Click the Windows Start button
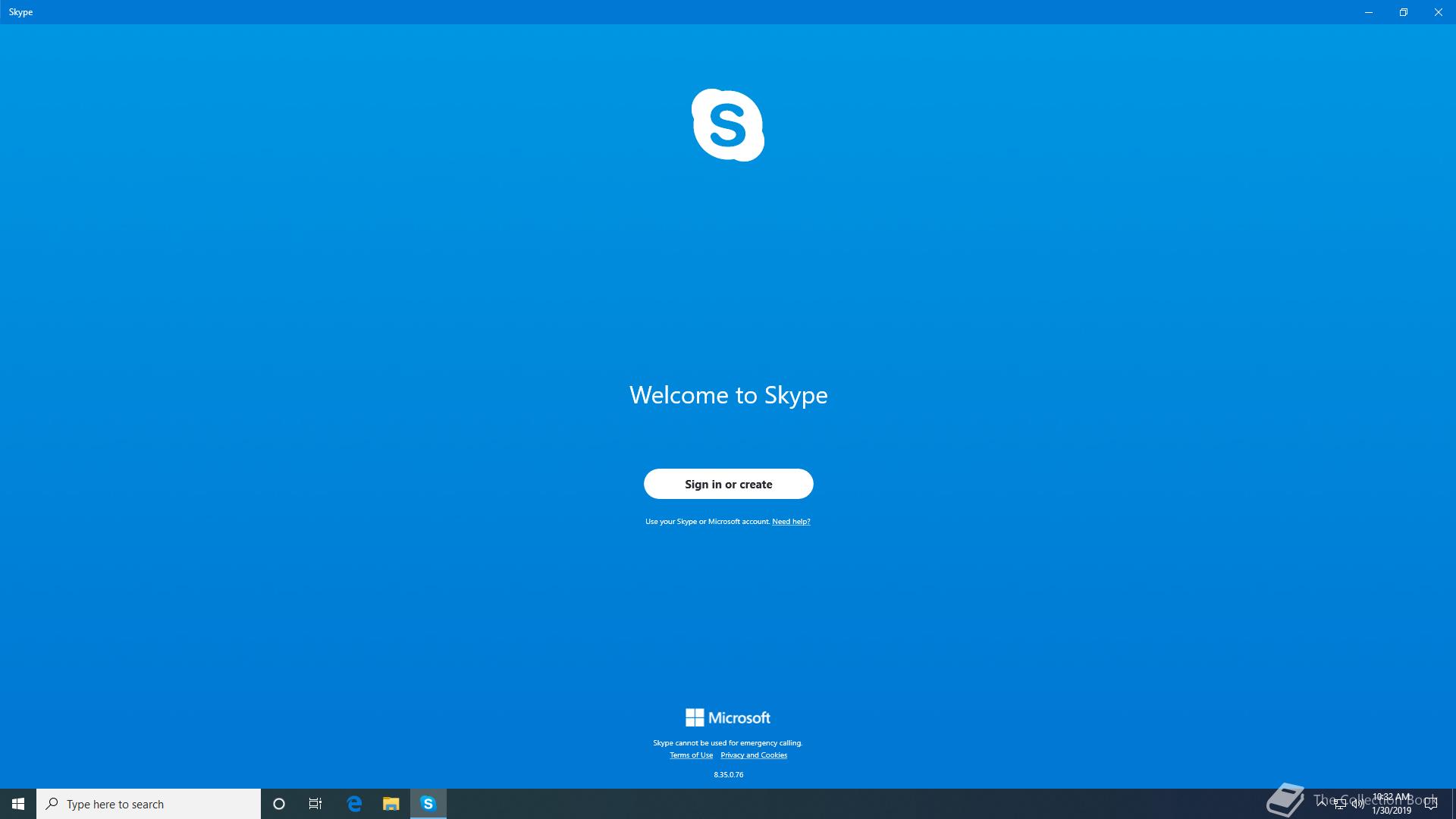 (x=18, y=804)
